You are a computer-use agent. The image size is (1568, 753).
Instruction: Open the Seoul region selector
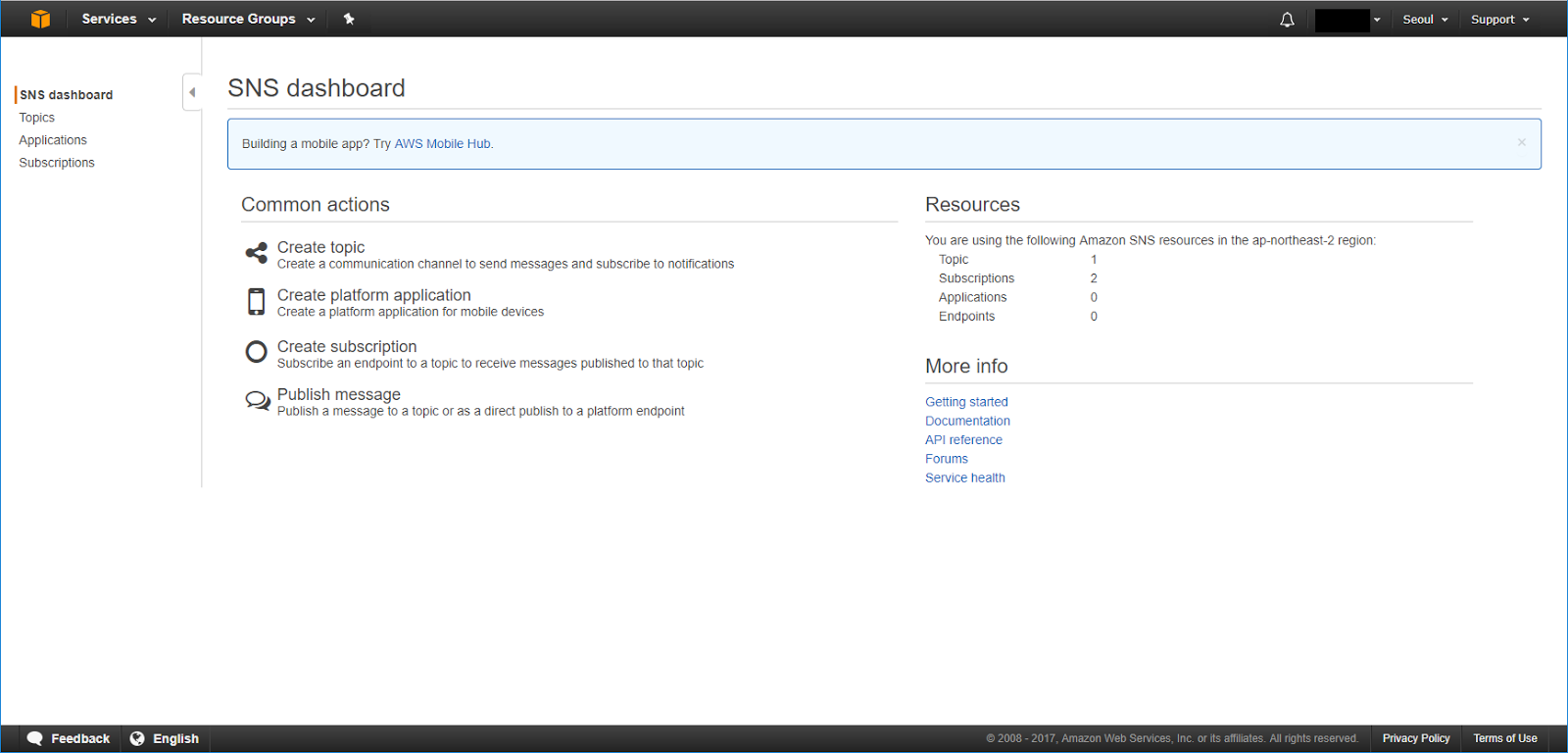pos(1425,20)
